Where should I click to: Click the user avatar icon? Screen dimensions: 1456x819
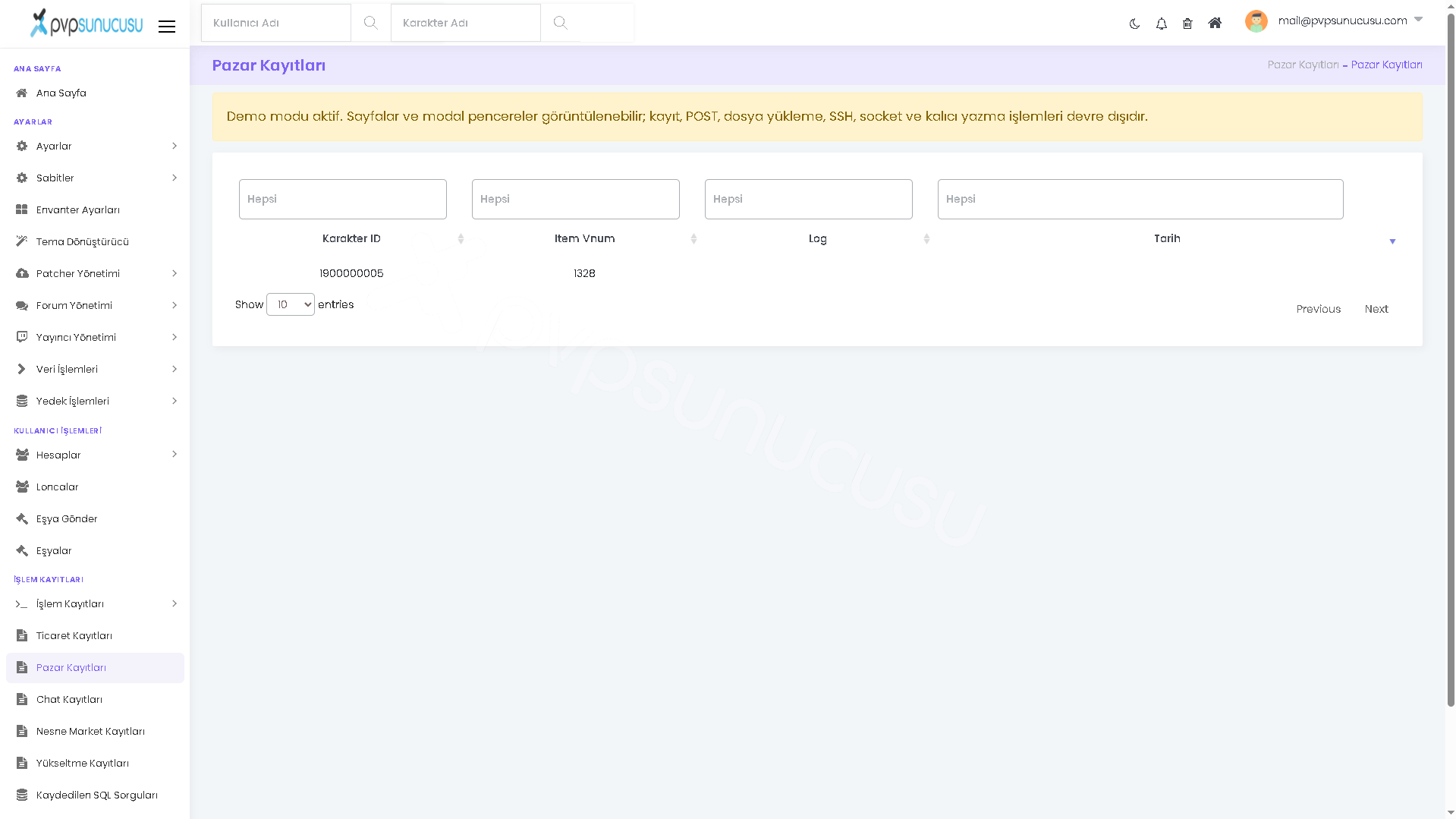(x=1256, y=21)
